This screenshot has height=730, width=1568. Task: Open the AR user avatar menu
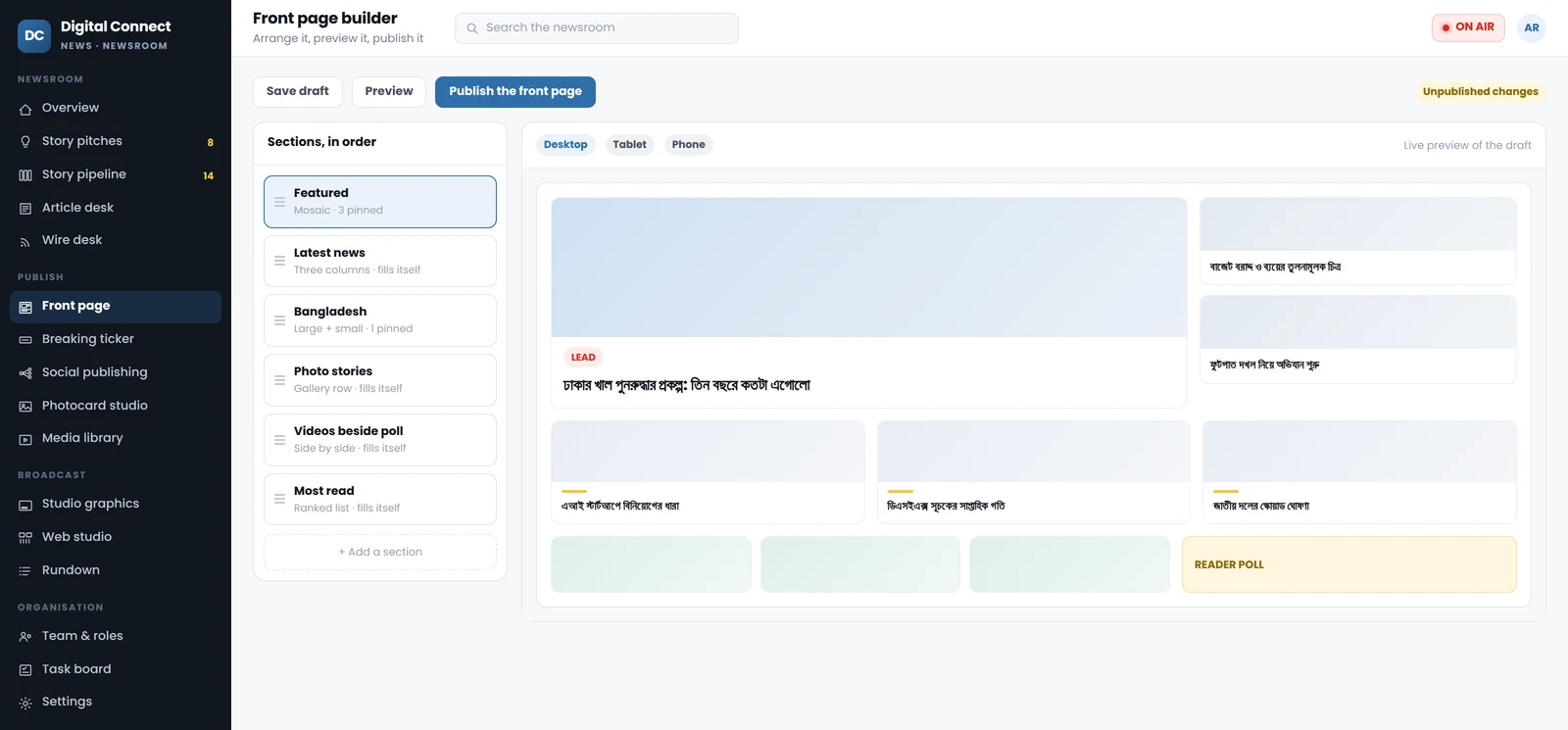1532,28
